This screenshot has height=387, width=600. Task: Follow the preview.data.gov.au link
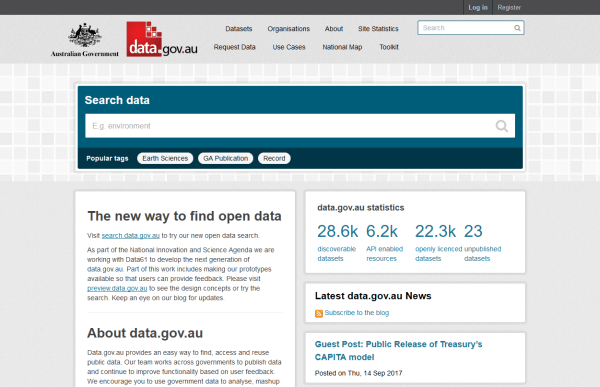pyautogui.click(x=117, y=289)
